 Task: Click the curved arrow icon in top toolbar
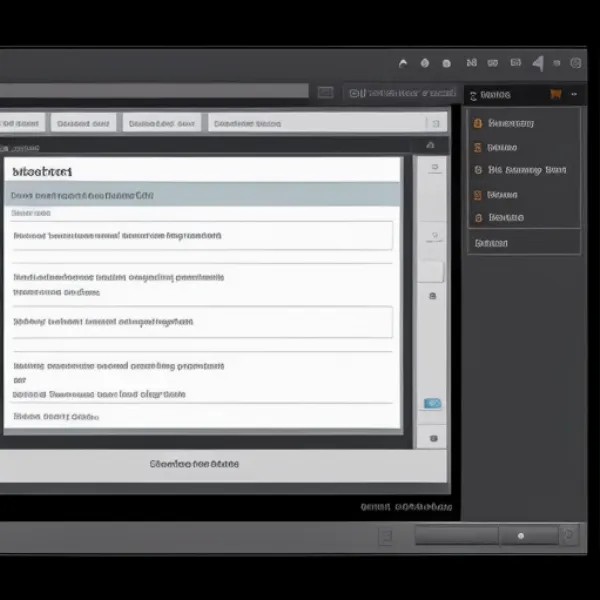[403, 63]
